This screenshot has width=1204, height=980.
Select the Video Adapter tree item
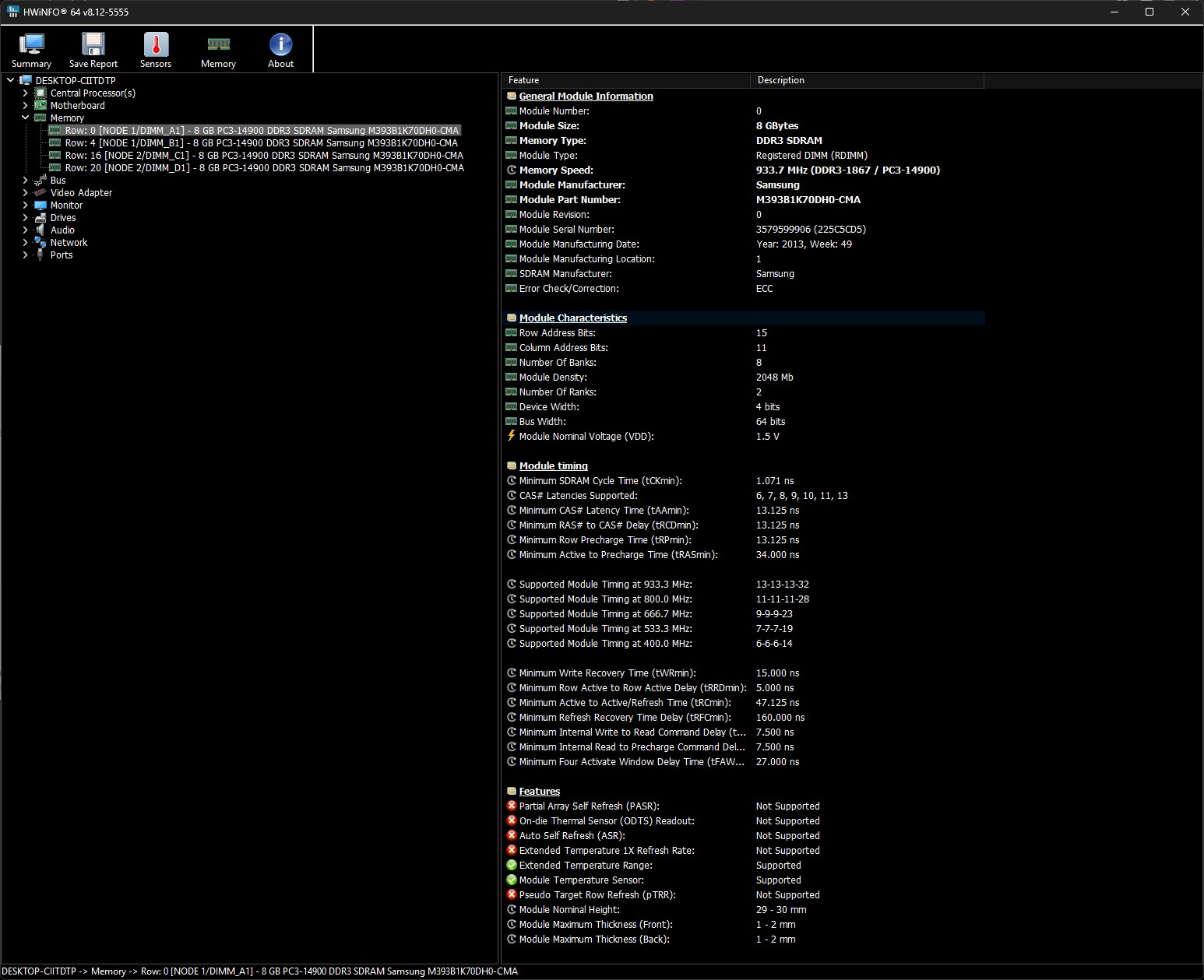(x=81, y=192)
